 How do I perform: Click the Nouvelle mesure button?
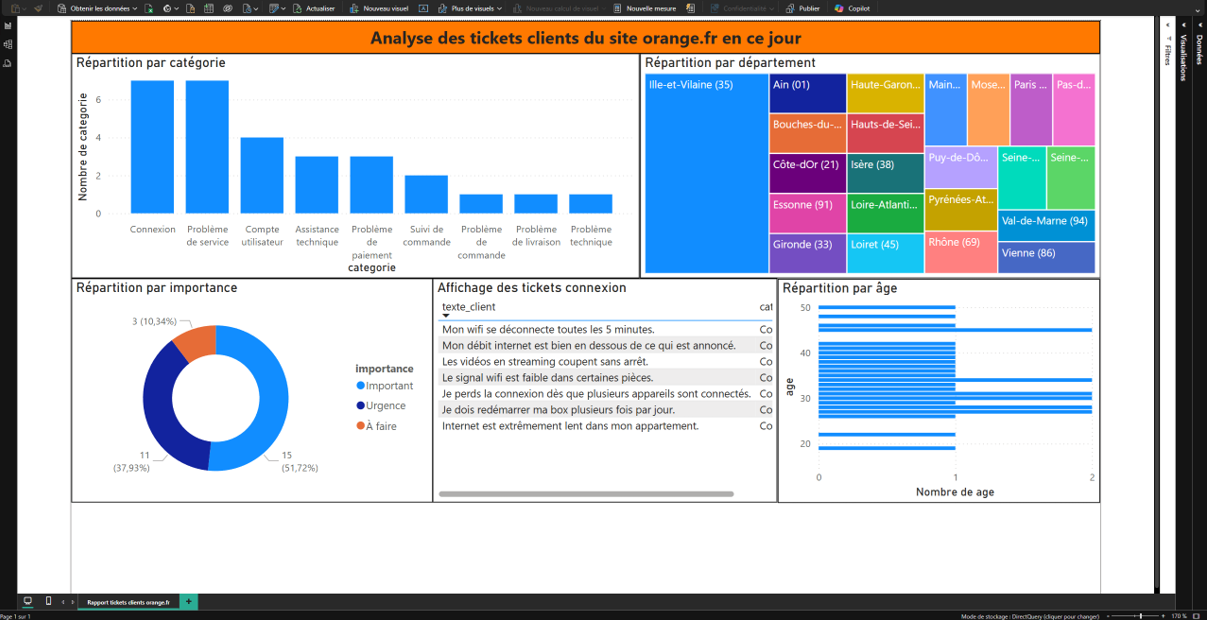644,8
